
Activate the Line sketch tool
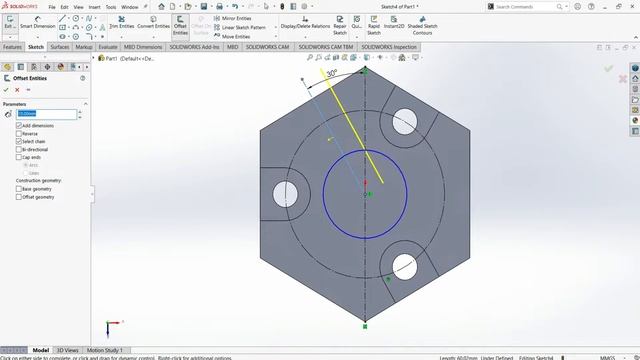tap(62, 18)
